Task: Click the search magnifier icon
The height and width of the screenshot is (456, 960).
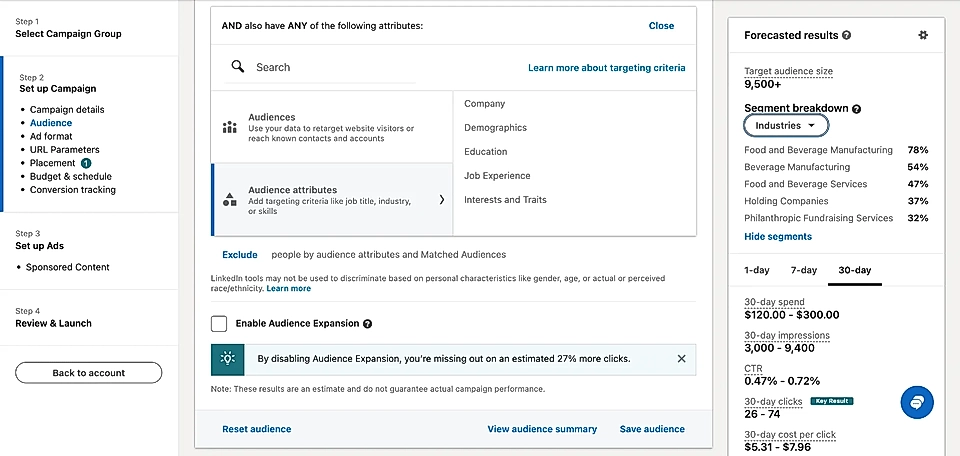Action: pyautogui.click(x=238, y=66)
